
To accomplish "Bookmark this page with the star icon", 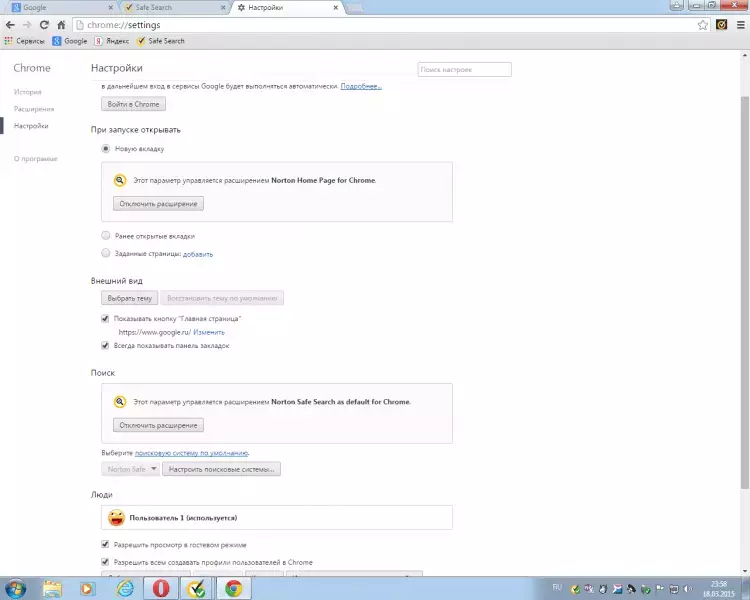I will point(702,25).
